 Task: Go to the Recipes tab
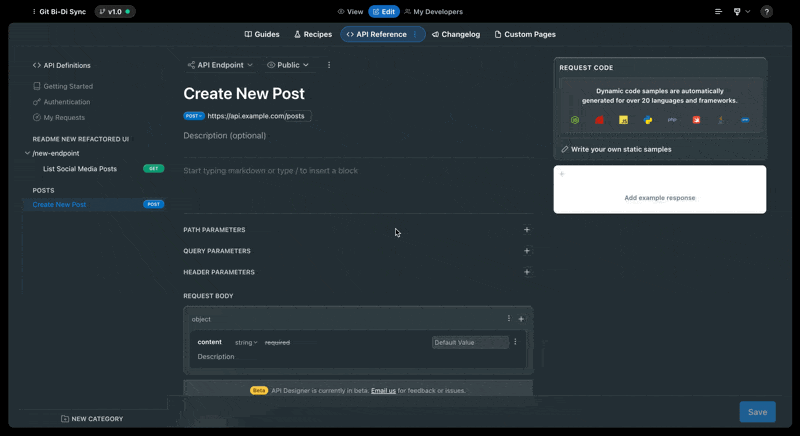(313, 34)
